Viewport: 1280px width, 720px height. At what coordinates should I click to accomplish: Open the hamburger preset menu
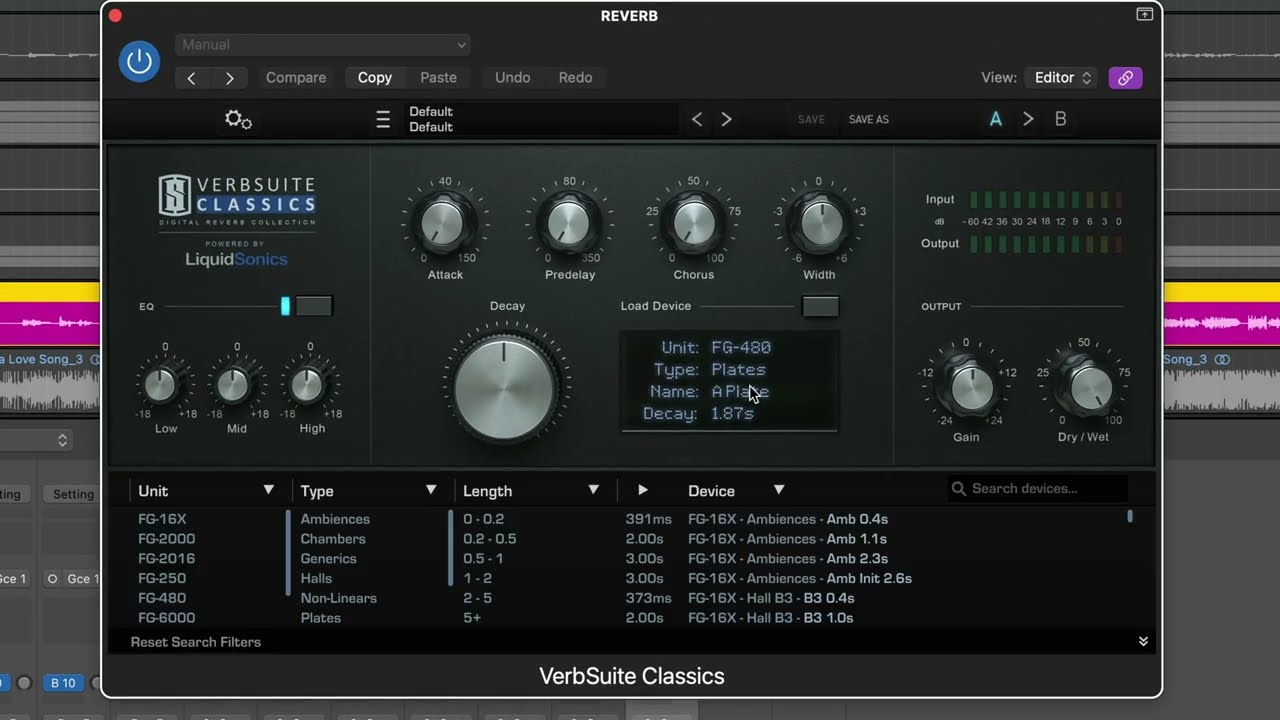click(383, 120)
